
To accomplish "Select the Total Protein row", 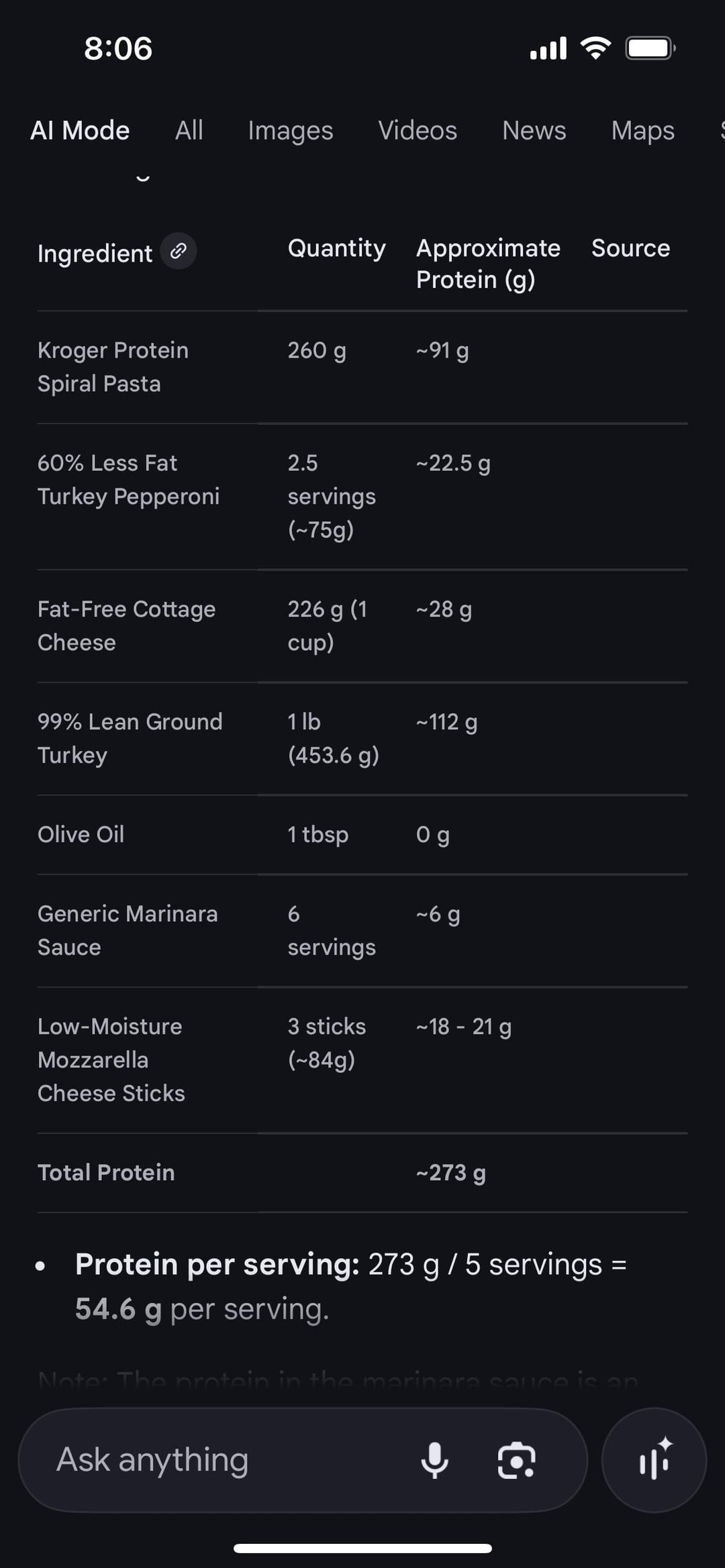I will pyautogui.click(x=106, y=1172).
